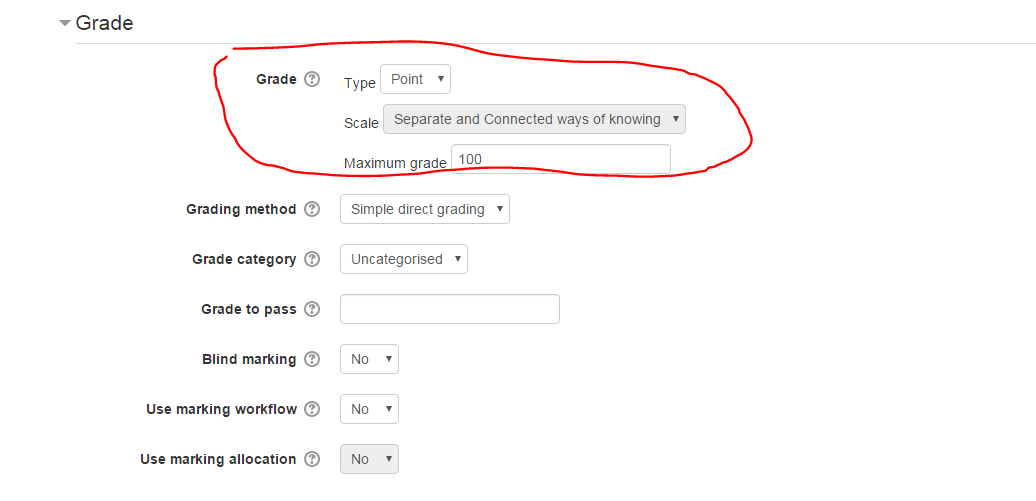Click the Grading method label text
This screenshot has width=1036, height=501.
pyautogui.click(x=241, y=210)
